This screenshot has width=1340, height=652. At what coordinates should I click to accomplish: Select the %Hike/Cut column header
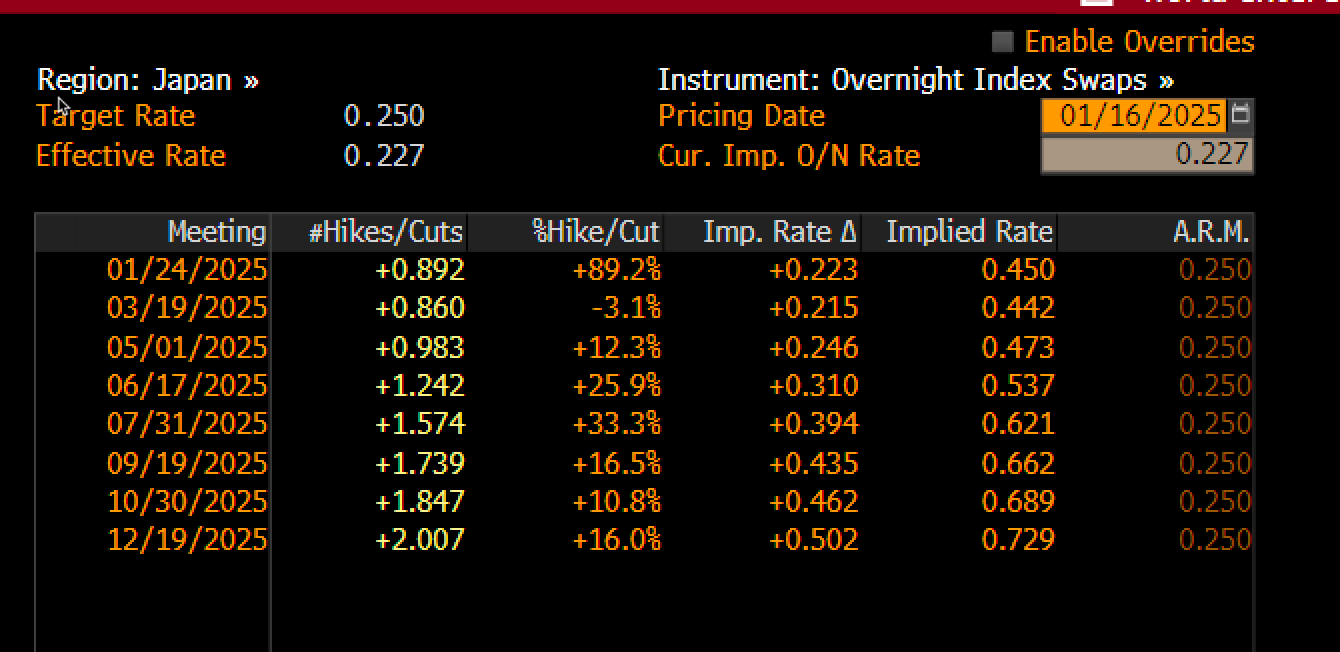[x=596, y=232]
